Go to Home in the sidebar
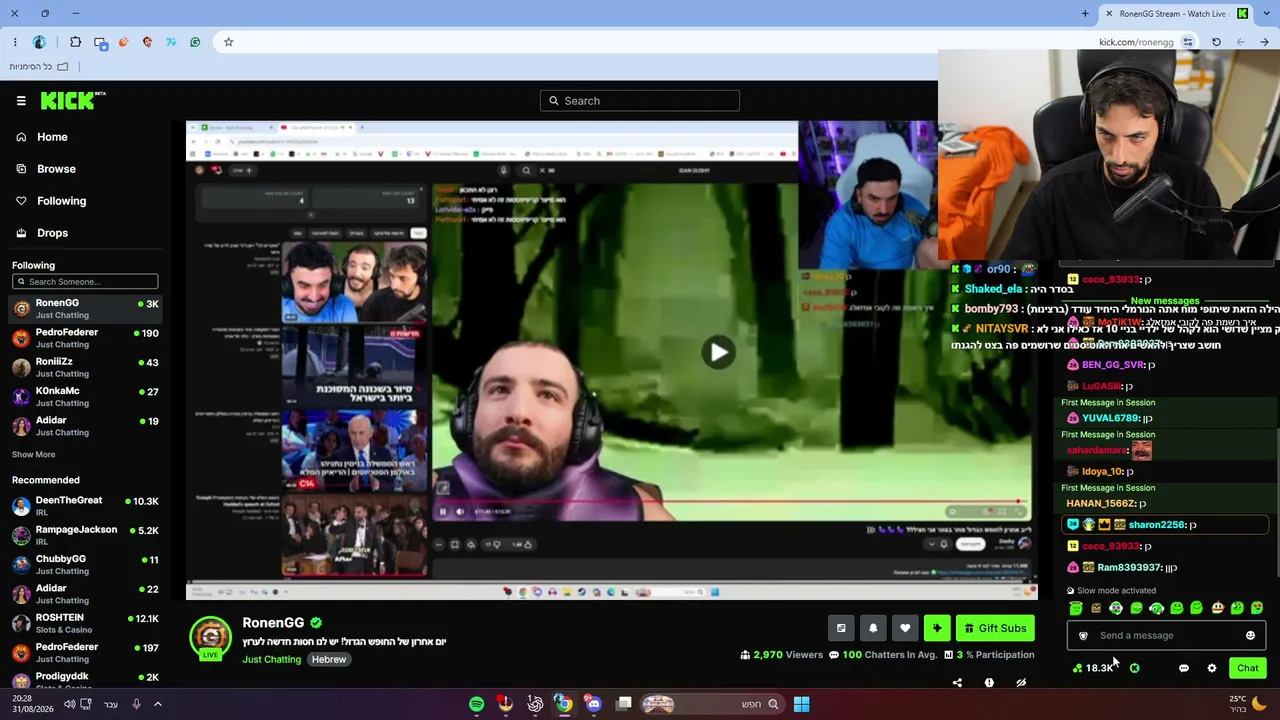The height and width of the screenshot is (720, 1280). pyautogui.click(x=52, y=137)
